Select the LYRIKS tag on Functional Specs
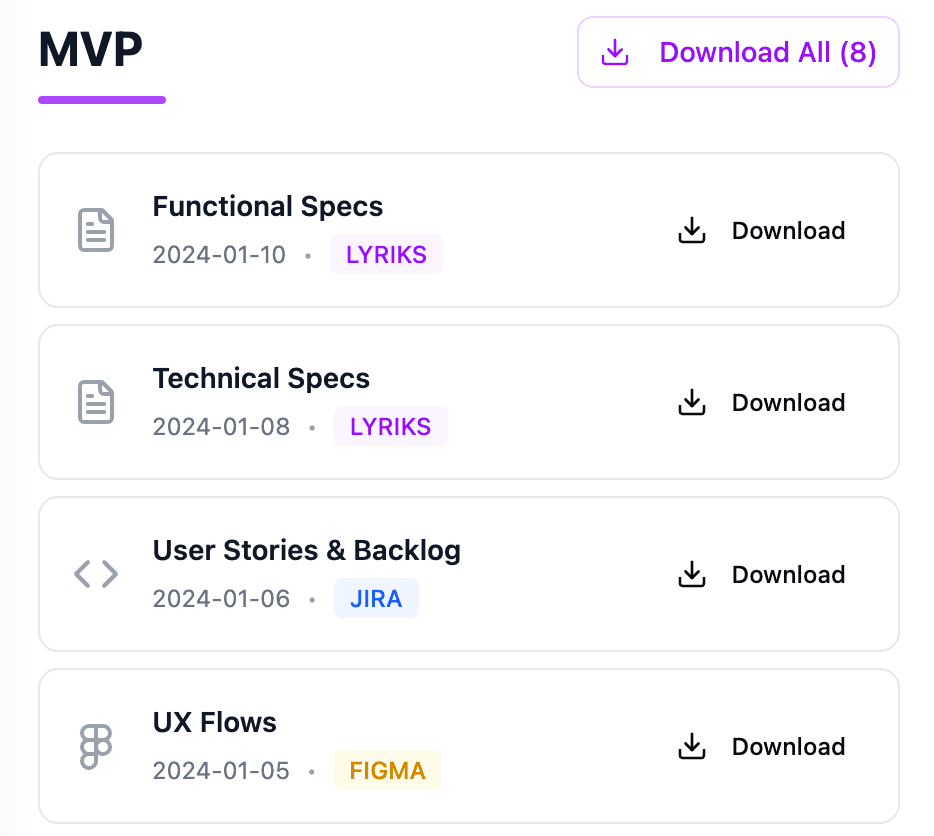Screen dimensions: 934x836 (x=386, y=255)
